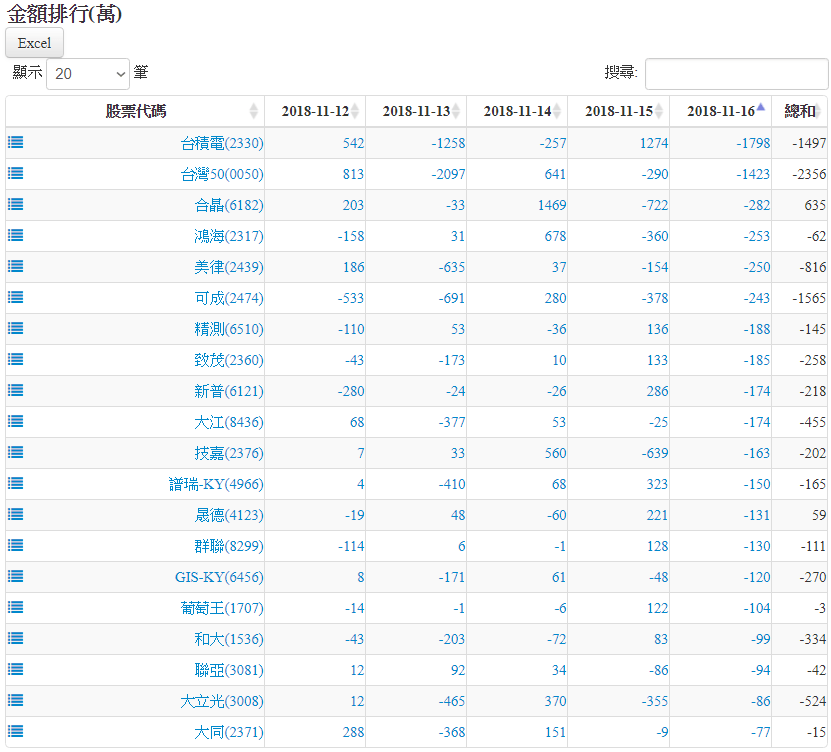831x752 pixels.
Task: Open the 大立光(3008) stock link
Action: (222, 701)
